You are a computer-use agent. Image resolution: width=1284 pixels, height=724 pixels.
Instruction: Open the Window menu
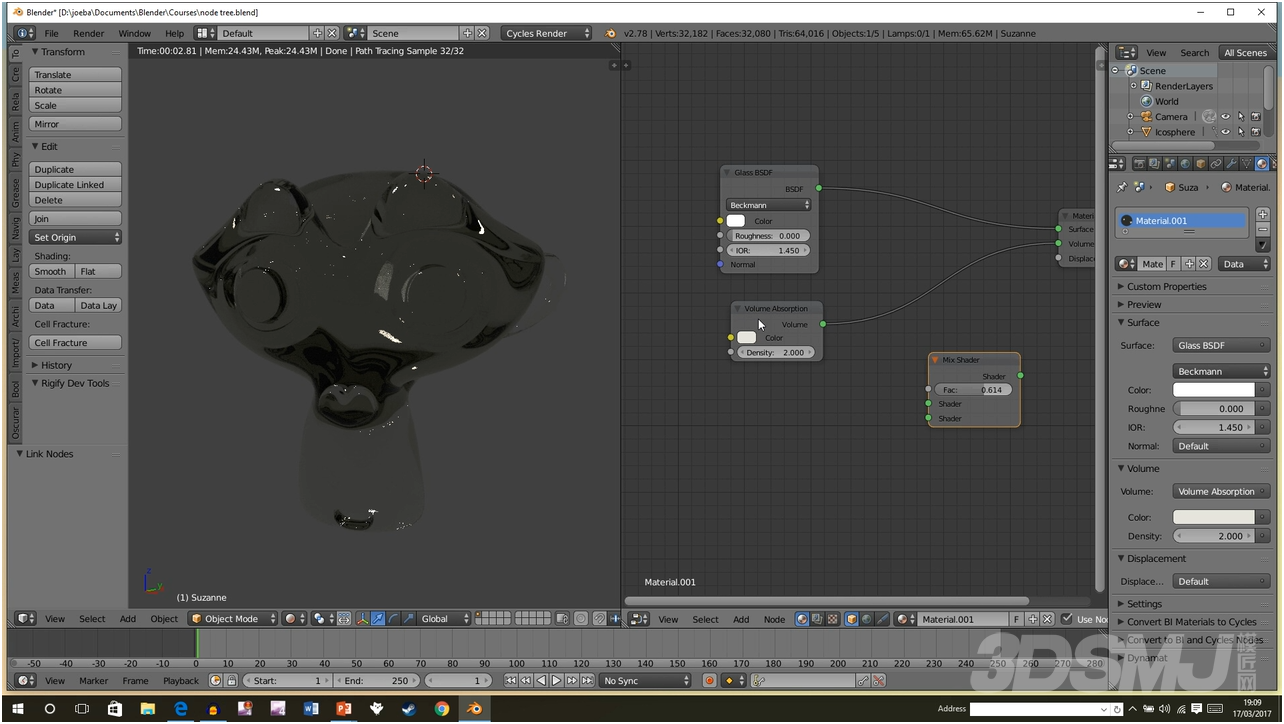click(x=134, y=33)
